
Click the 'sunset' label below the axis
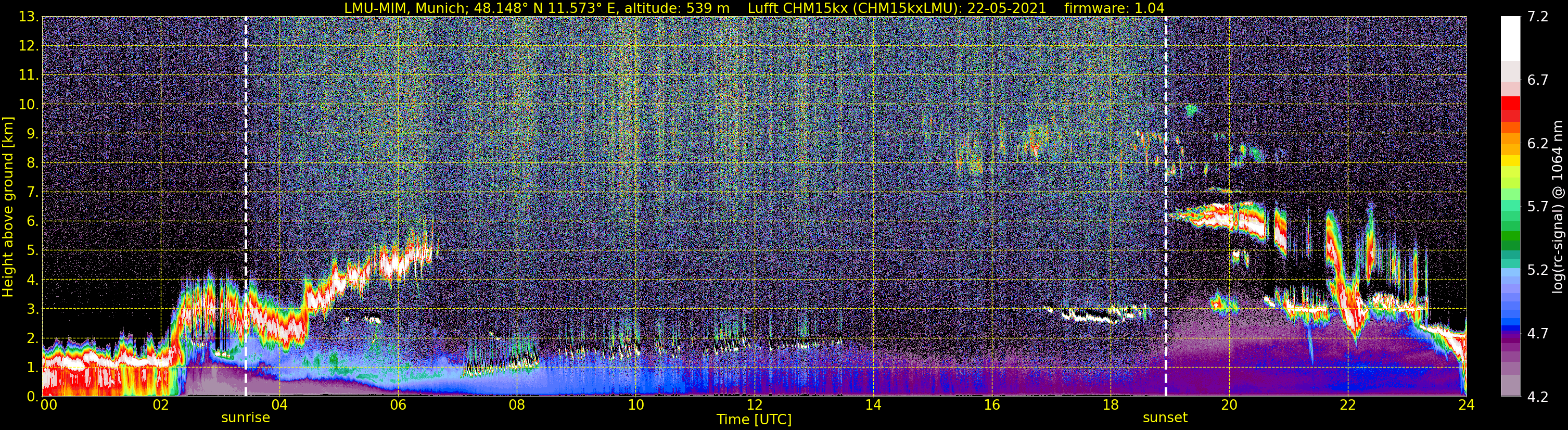(1165, 418)
